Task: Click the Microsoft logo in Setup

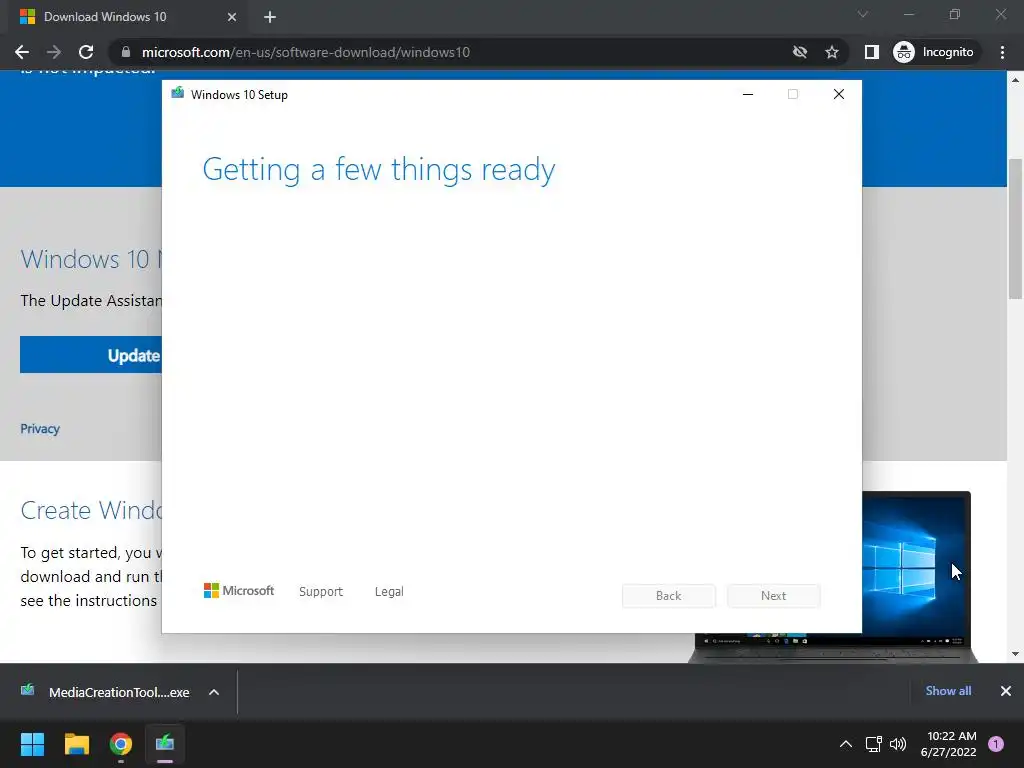Action: (x=238, y=591)
